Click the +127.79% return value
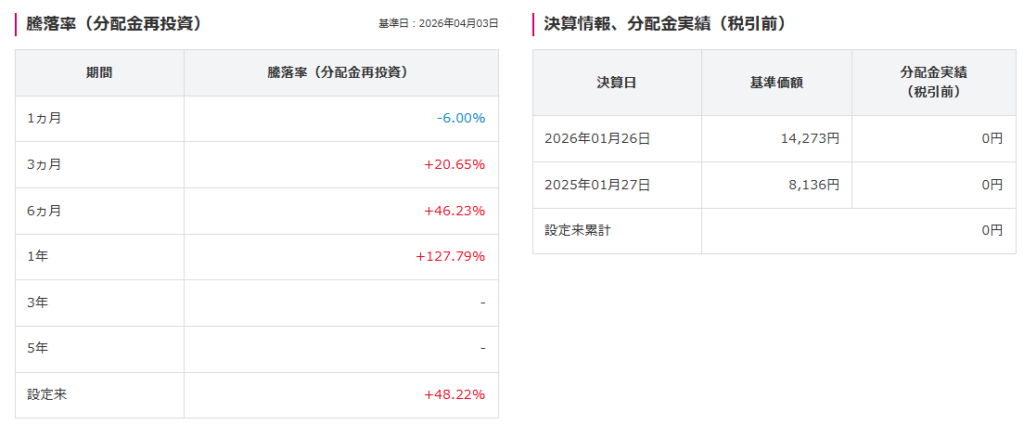Viewport: 1024px width, 425px height. click(450, 256)
